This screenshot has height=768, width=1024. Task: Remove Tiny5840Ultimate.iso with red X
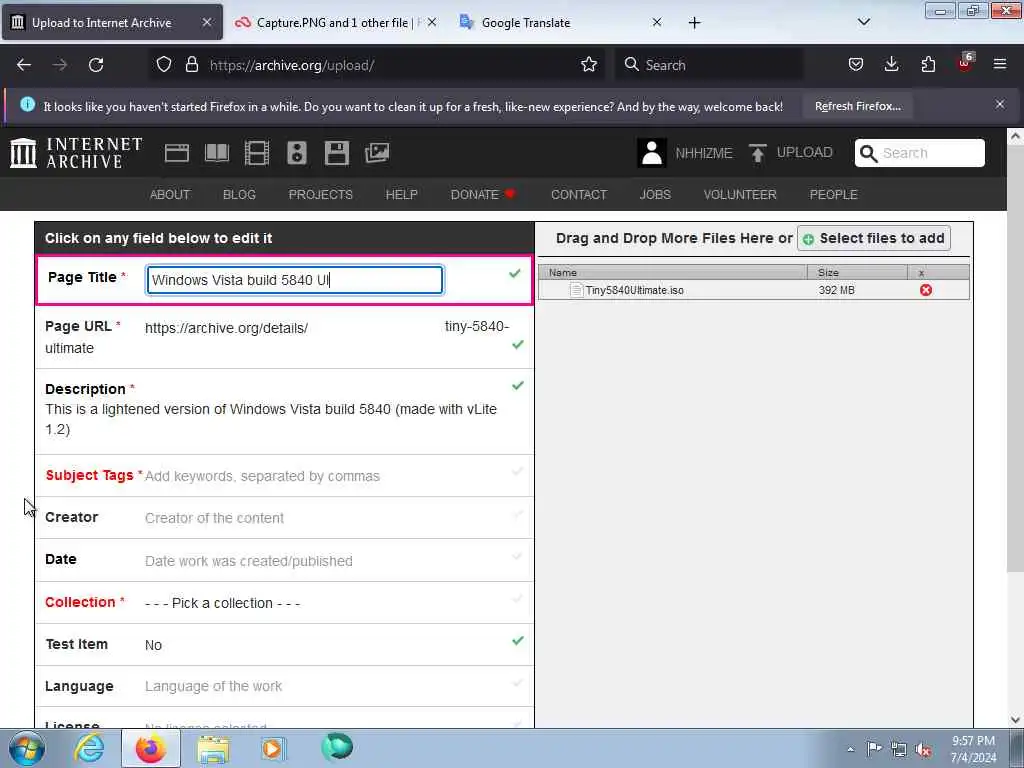point(925,290)
